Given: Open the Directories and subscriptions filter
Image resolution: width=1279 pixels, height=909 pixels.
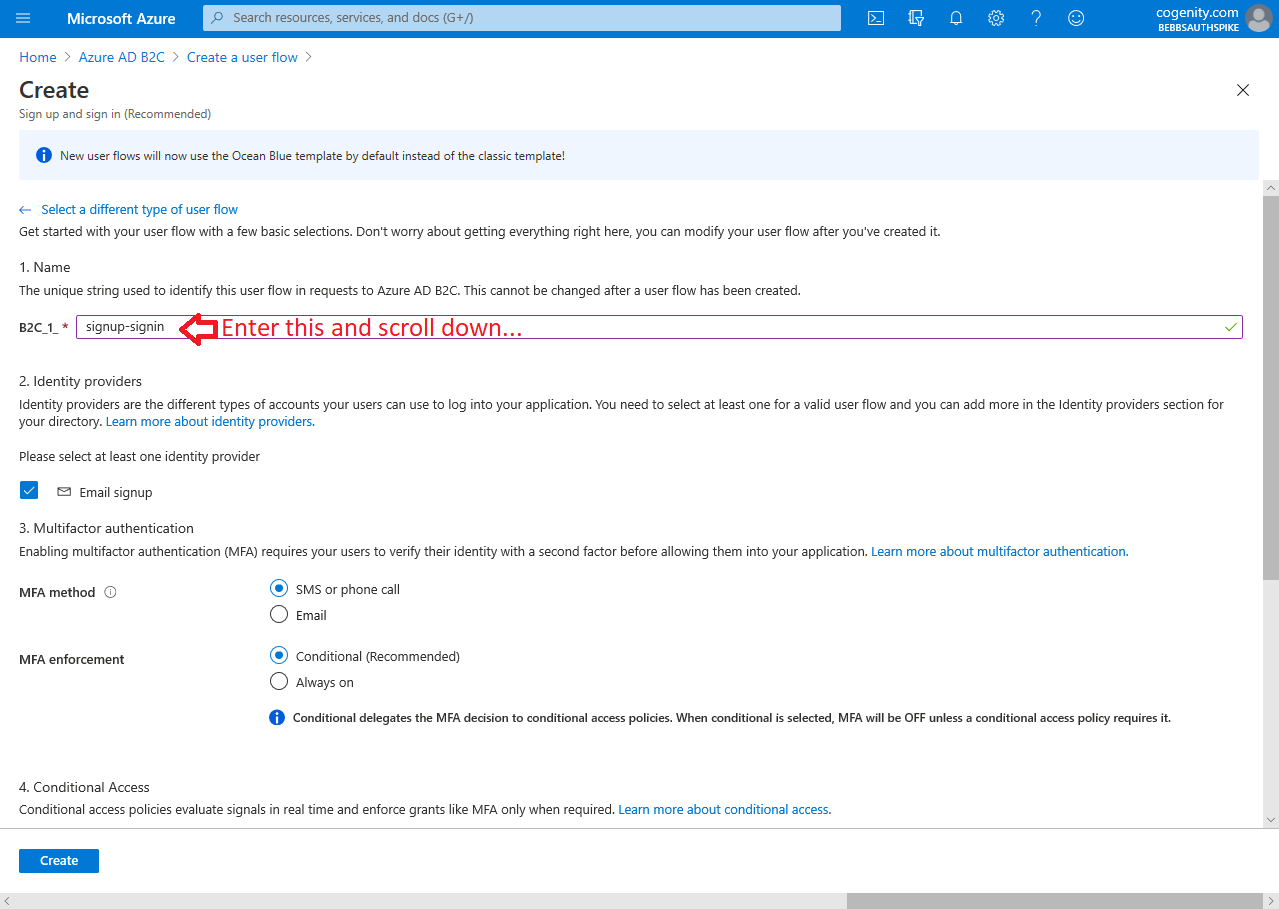Looking at the screenshot, I should (x=915, y=18).
